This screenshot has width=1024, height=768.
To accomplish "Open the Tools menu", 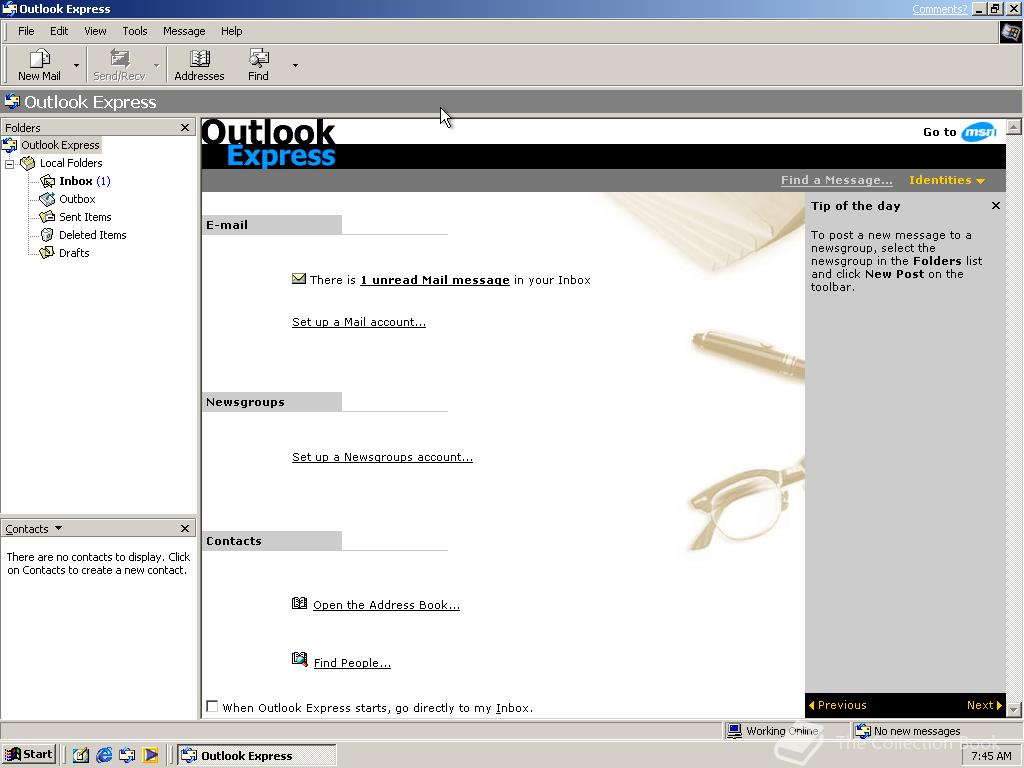I will point(135,31).
